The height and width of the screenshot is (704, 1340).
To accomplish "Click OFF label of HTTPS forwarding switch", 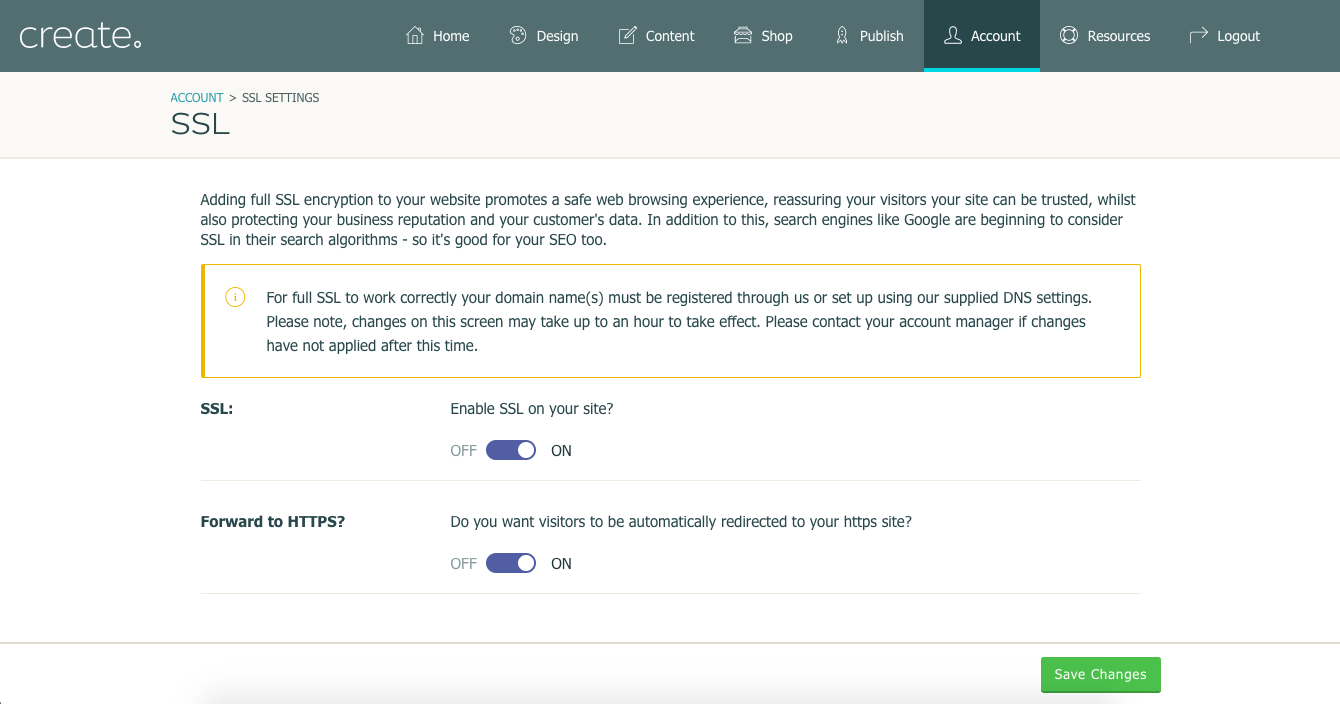I will (x=463, y=564).
